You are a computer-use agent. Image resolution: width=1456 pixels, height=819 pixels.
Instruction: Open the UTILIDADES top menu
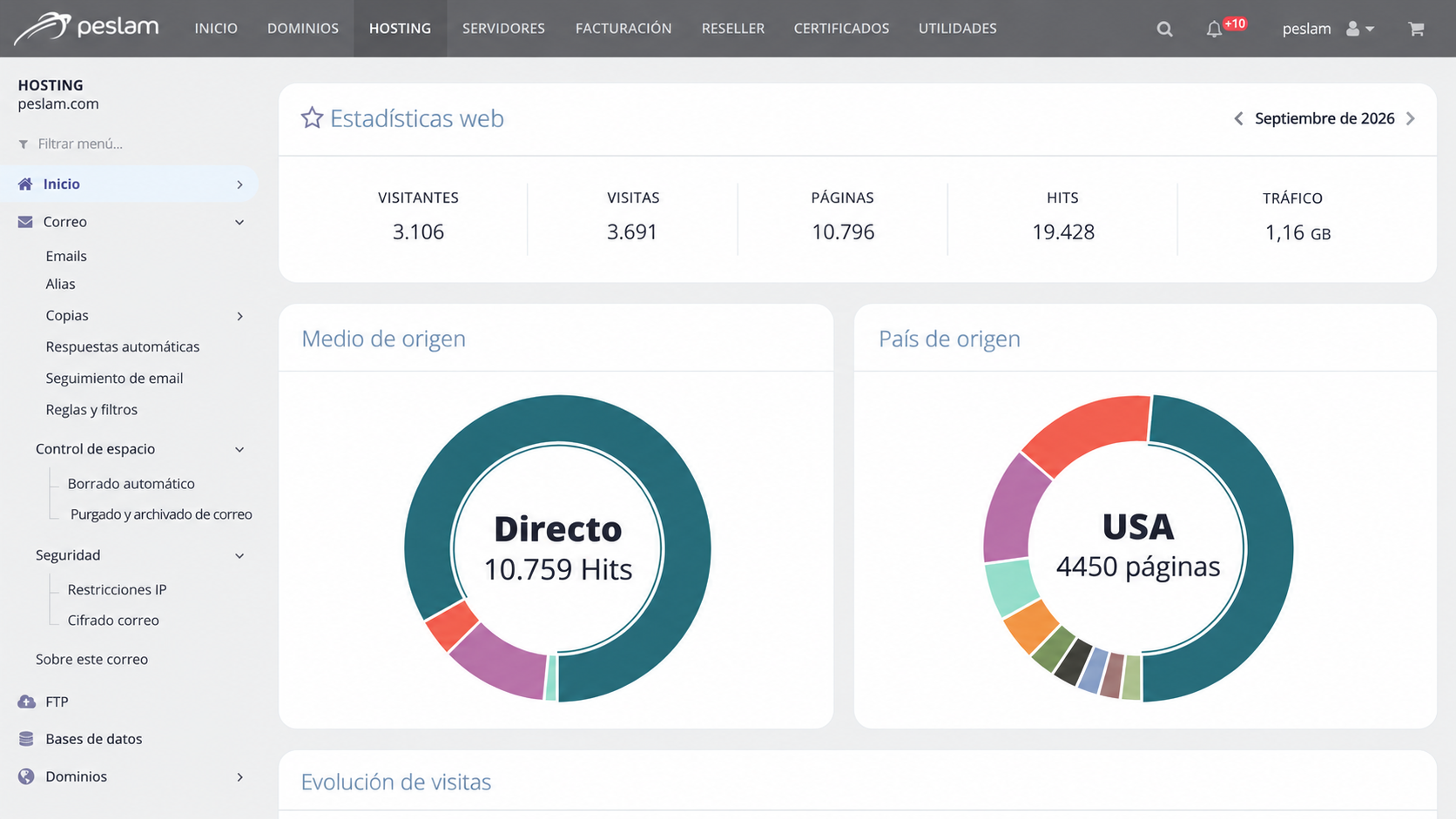pyautogui.click(x=958, y=29)
